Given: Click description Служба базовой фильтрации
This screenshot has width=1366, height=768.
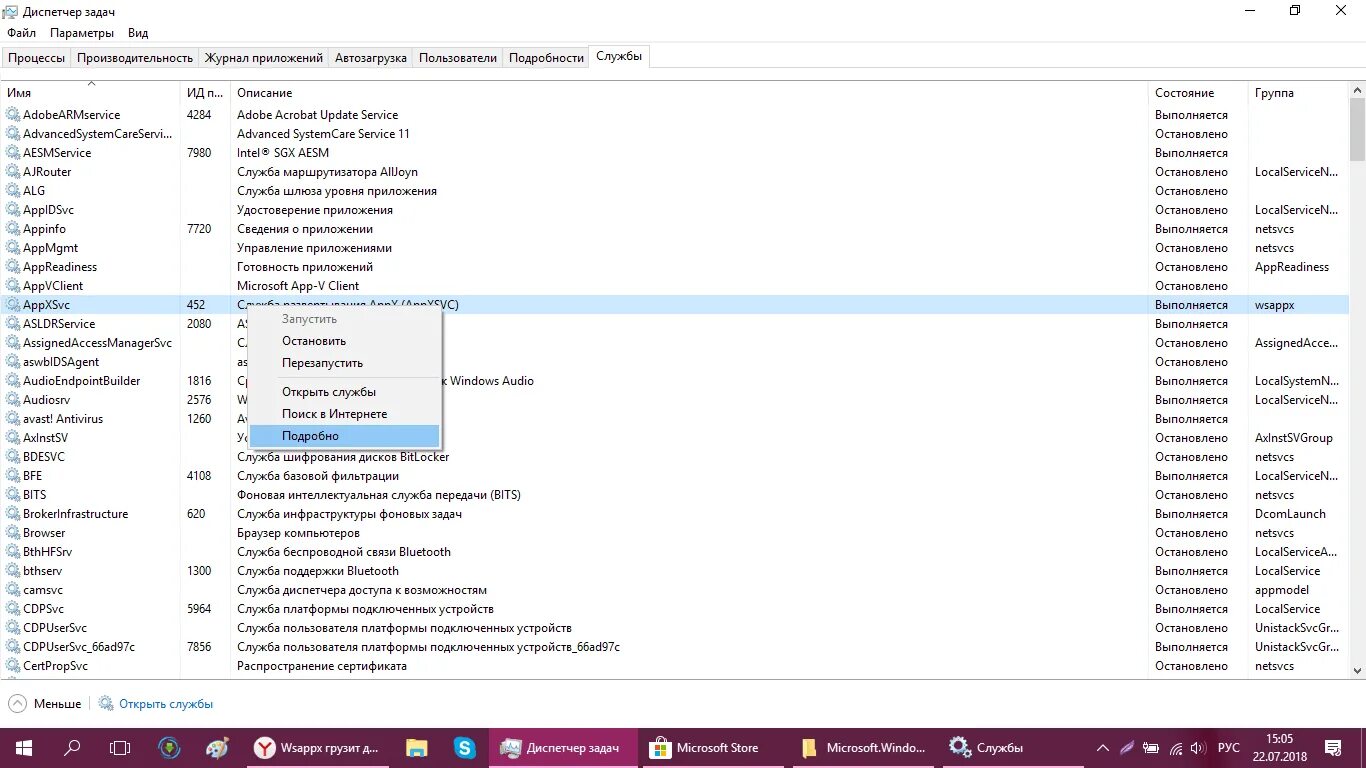Looking at the screenshot, I should pyautogui.click(x=318, y=476).
